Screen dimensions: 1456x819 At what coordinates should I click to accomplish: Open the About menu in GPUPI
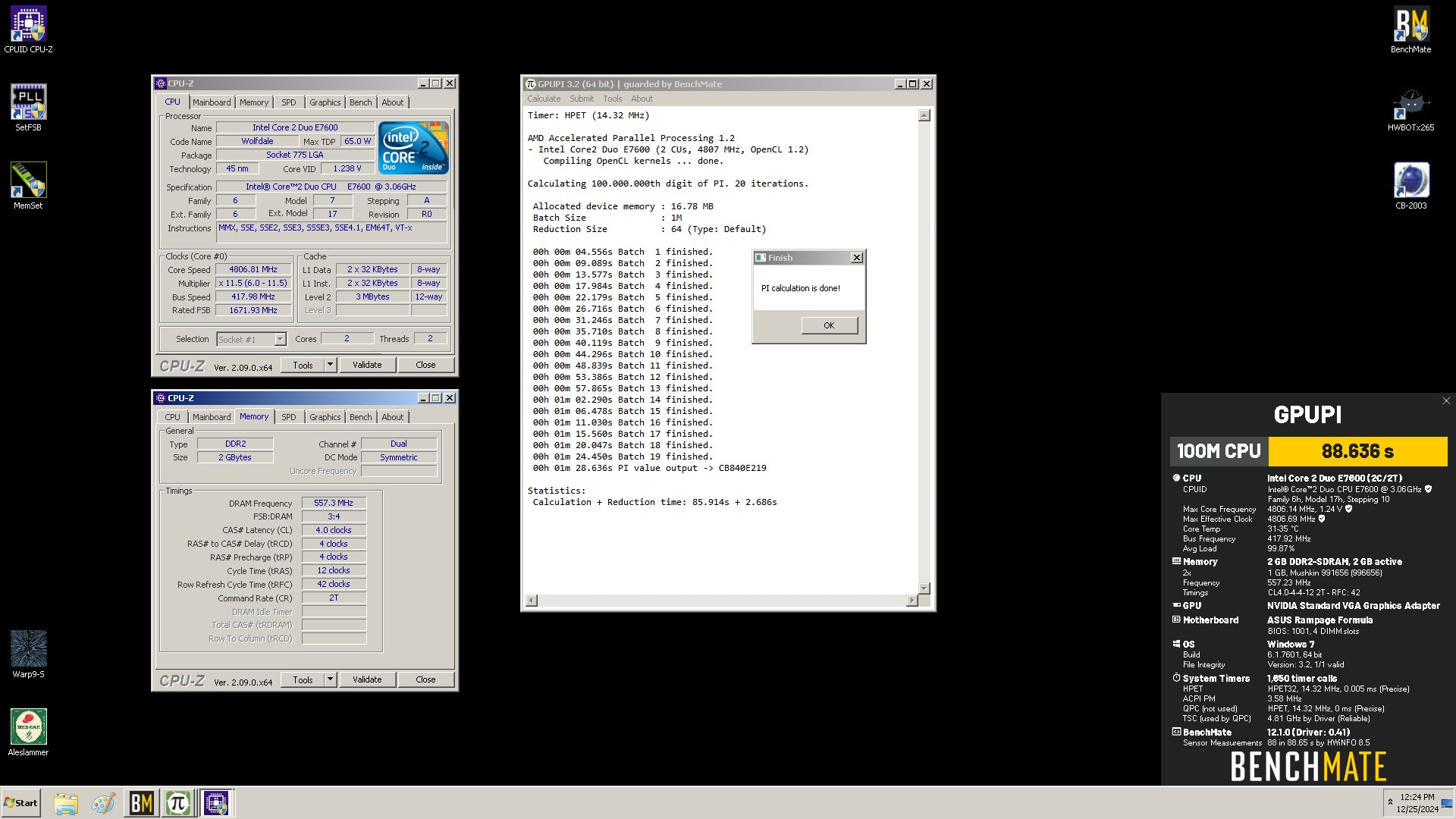pyautogui.click(x=642, y=99)
